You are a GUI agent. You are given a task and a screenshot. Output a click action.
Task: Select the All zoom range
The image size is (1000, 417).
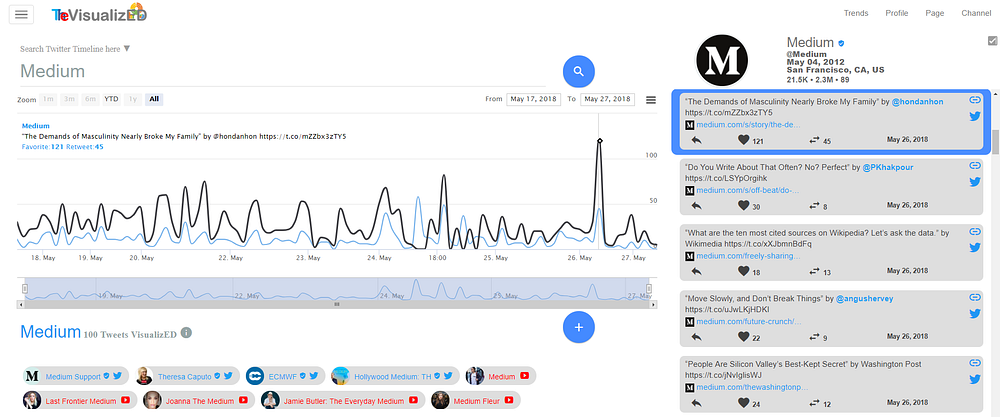(x=154, y=99)
